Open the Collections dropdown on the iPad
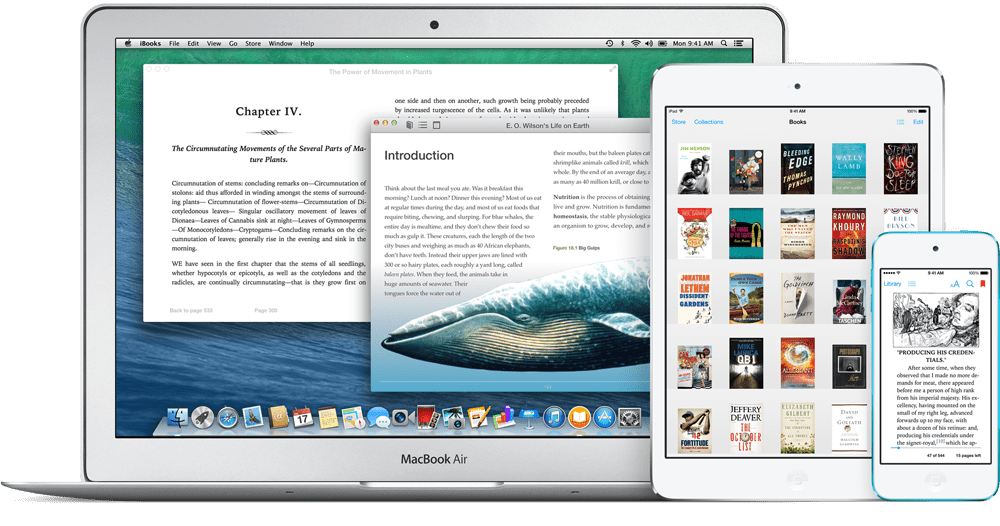 [x=708, y=122]
